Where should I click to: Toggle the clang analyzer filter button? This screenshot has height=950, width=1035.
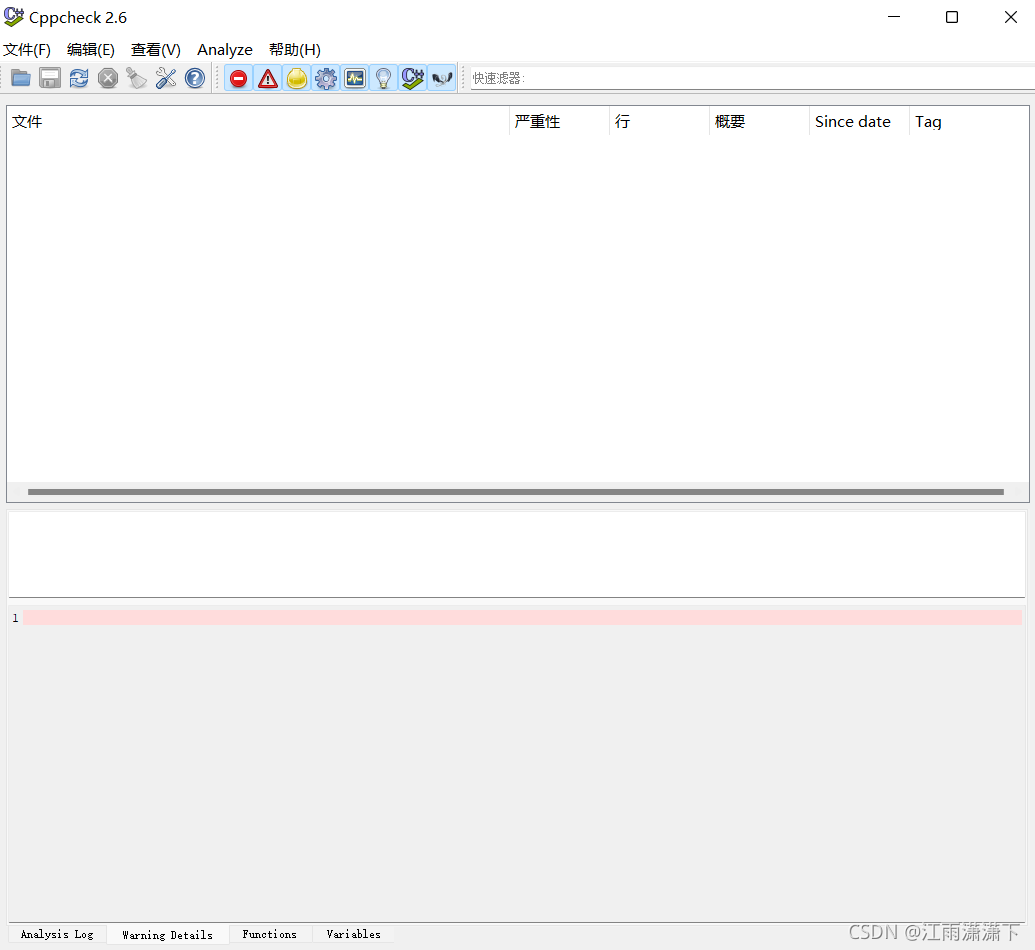(442, 79)
